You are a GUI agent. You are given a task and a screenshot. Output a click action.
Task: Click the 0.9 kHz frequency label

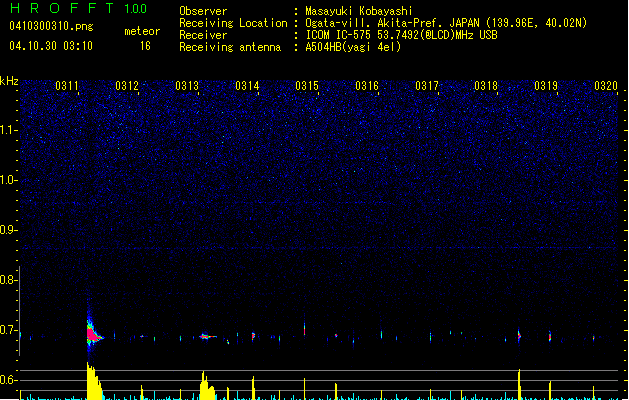[8, 230]
